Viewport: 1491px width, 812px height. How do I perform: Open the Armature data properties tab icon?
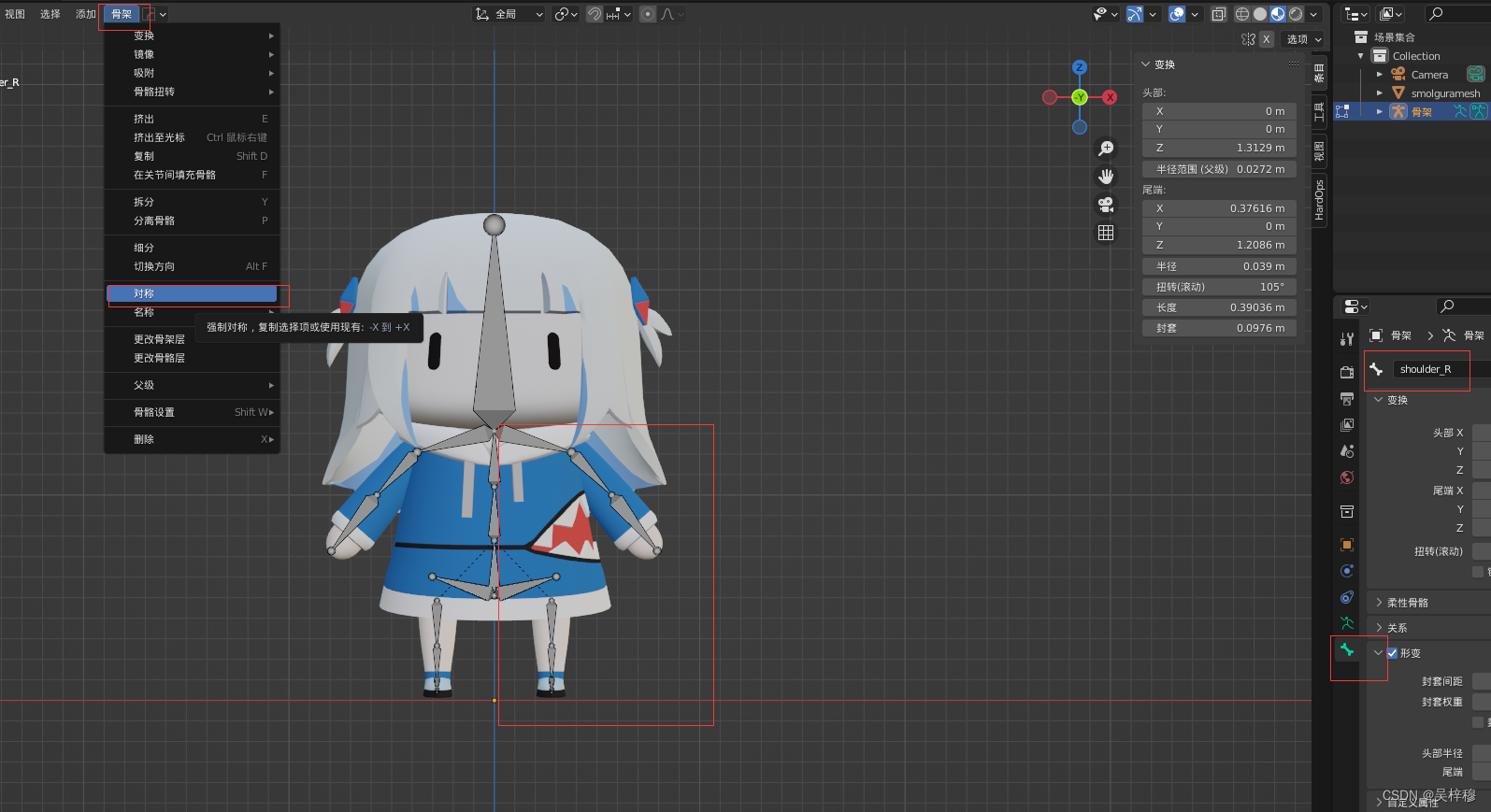[x=1347, y=623]
